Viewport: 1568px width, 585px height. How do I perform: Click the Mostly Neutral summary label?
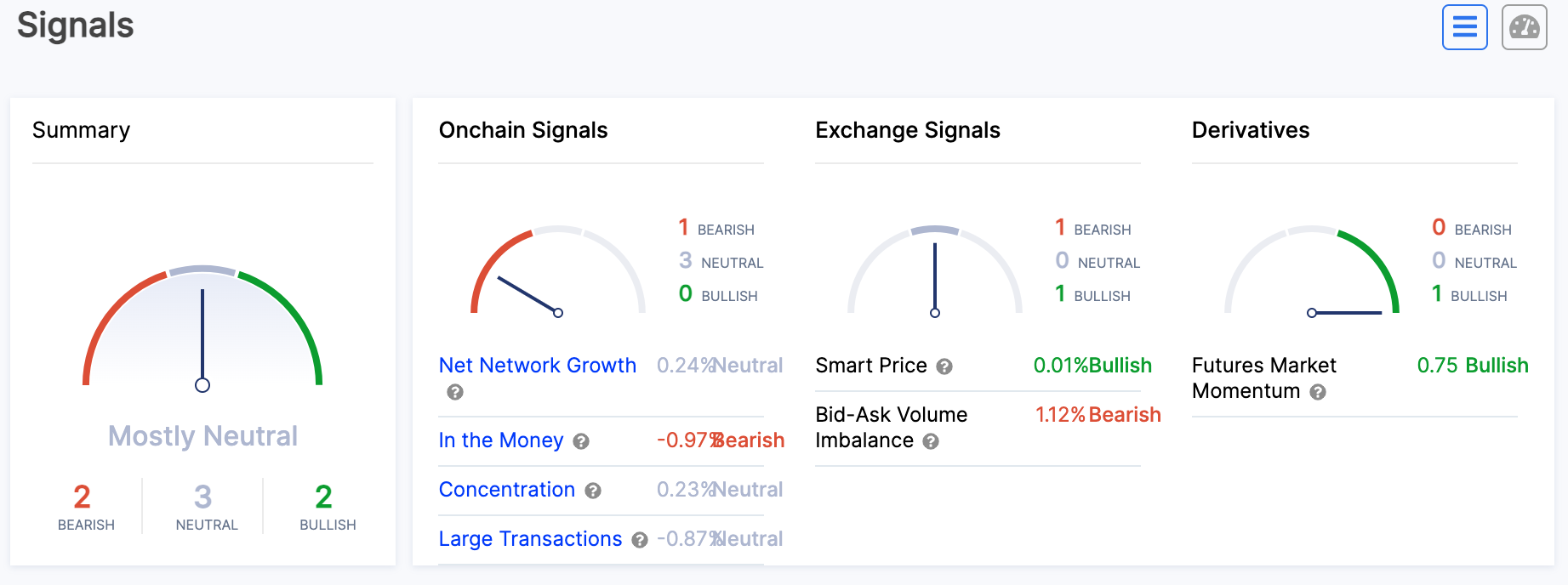(x=202, y=436)
